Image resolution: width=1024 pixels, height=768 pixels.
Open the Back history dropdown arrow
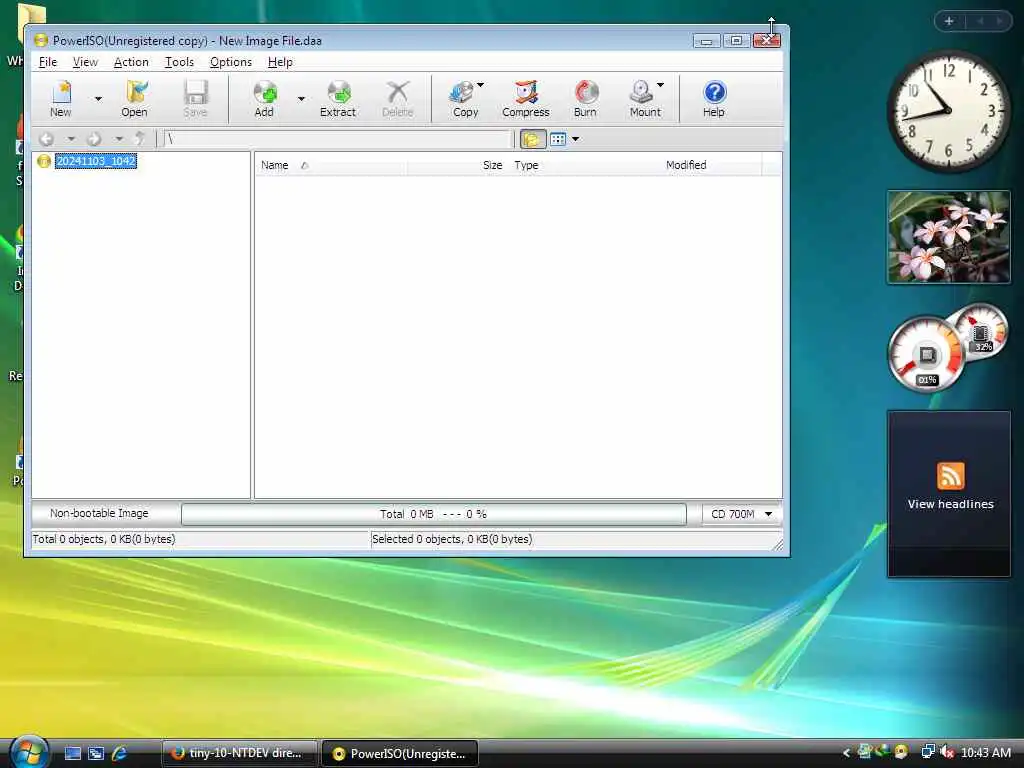pyautogui.click(x=71, y=139)
